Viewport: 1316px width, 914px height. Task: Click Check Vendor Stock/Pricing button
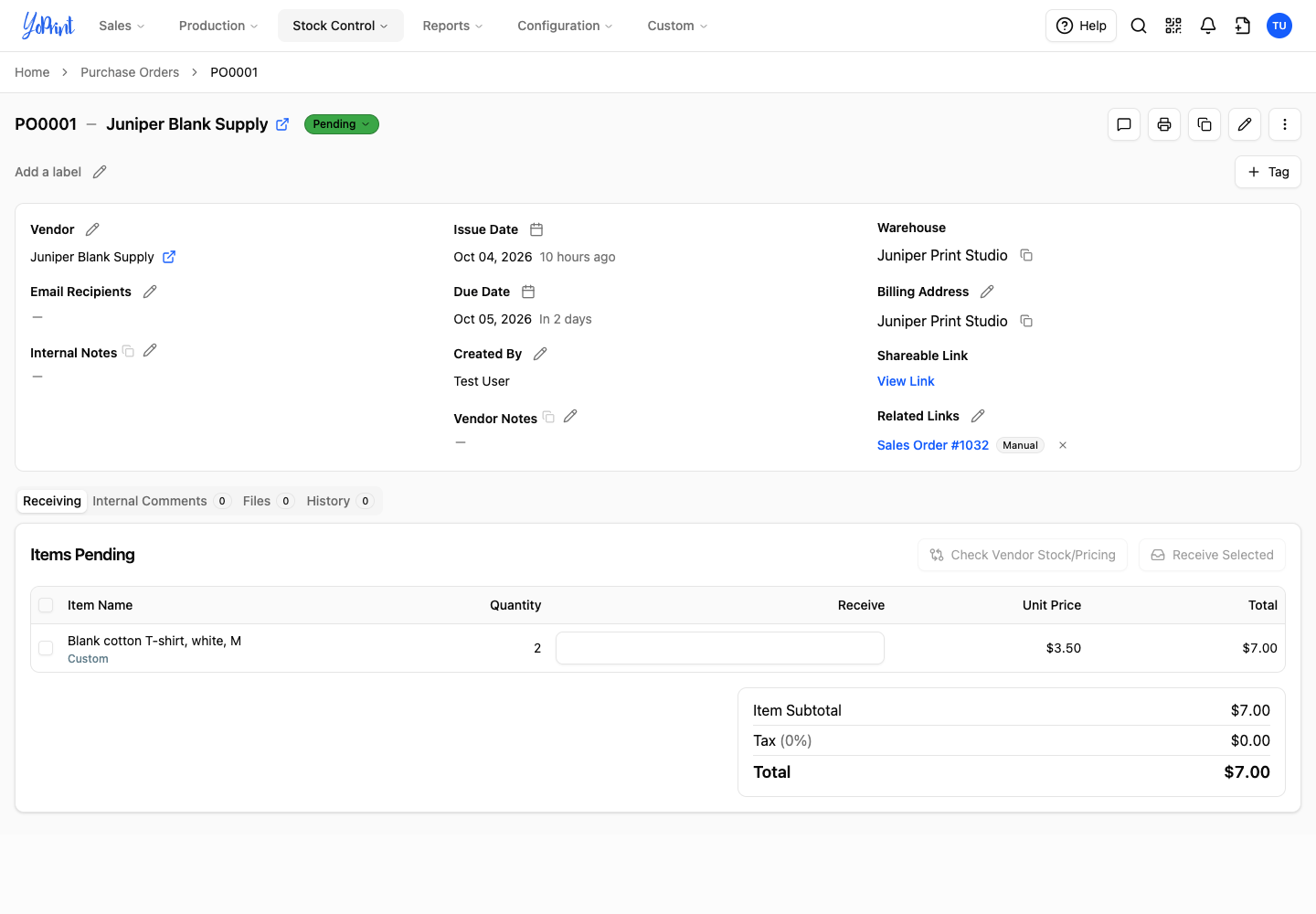tap(1023, 555)
